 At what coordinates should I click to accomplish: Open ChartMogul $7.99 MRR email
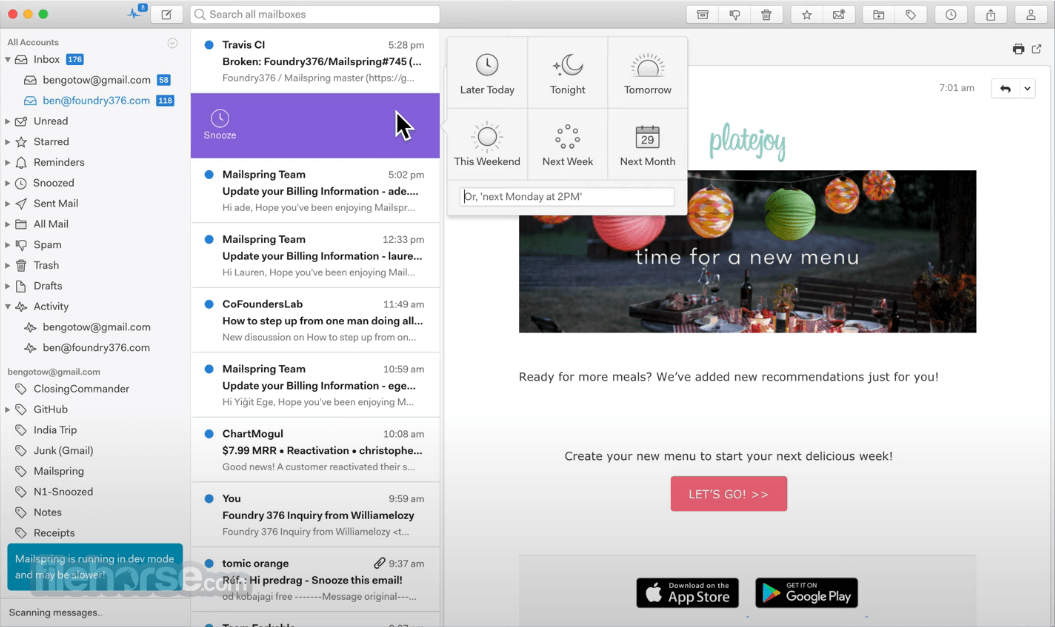[315, 450]
